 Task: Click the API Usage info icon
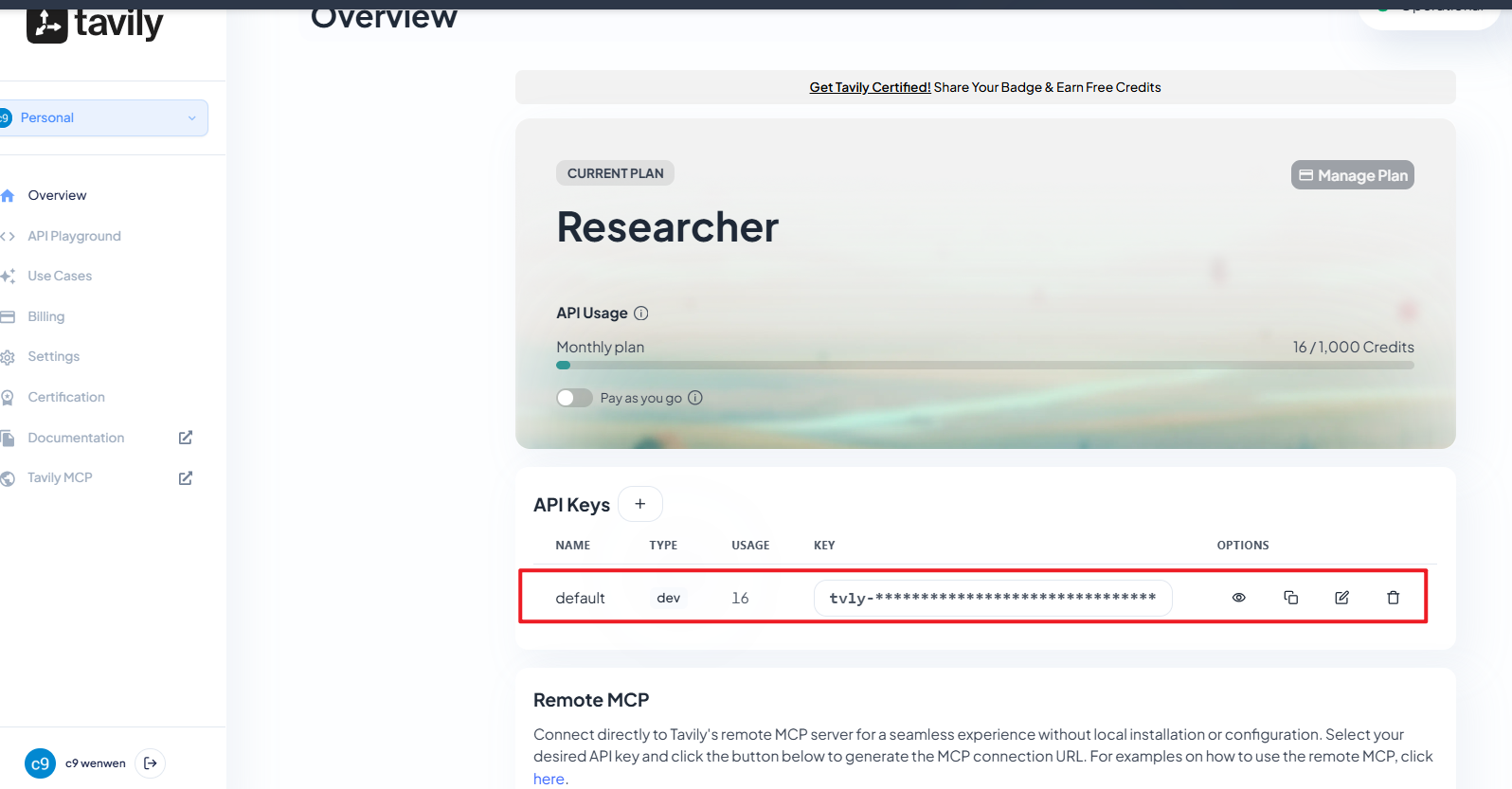640,314
